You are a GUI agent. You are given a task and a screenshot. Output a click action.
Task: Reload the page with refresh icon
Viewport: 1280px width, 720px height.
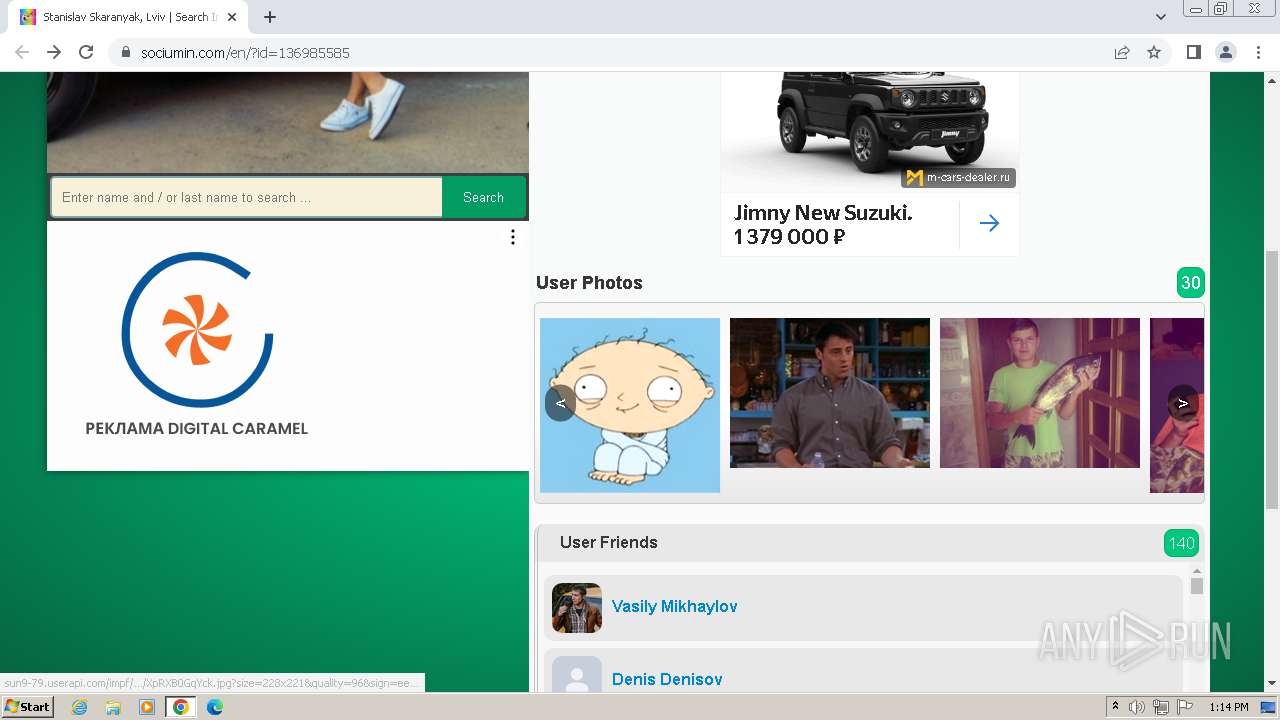pos(86,52)
